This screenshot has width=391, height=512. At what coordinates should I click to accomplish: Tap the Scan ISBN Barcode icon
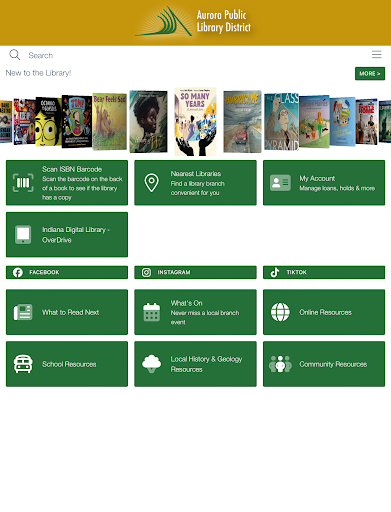[x=23, y=183]
